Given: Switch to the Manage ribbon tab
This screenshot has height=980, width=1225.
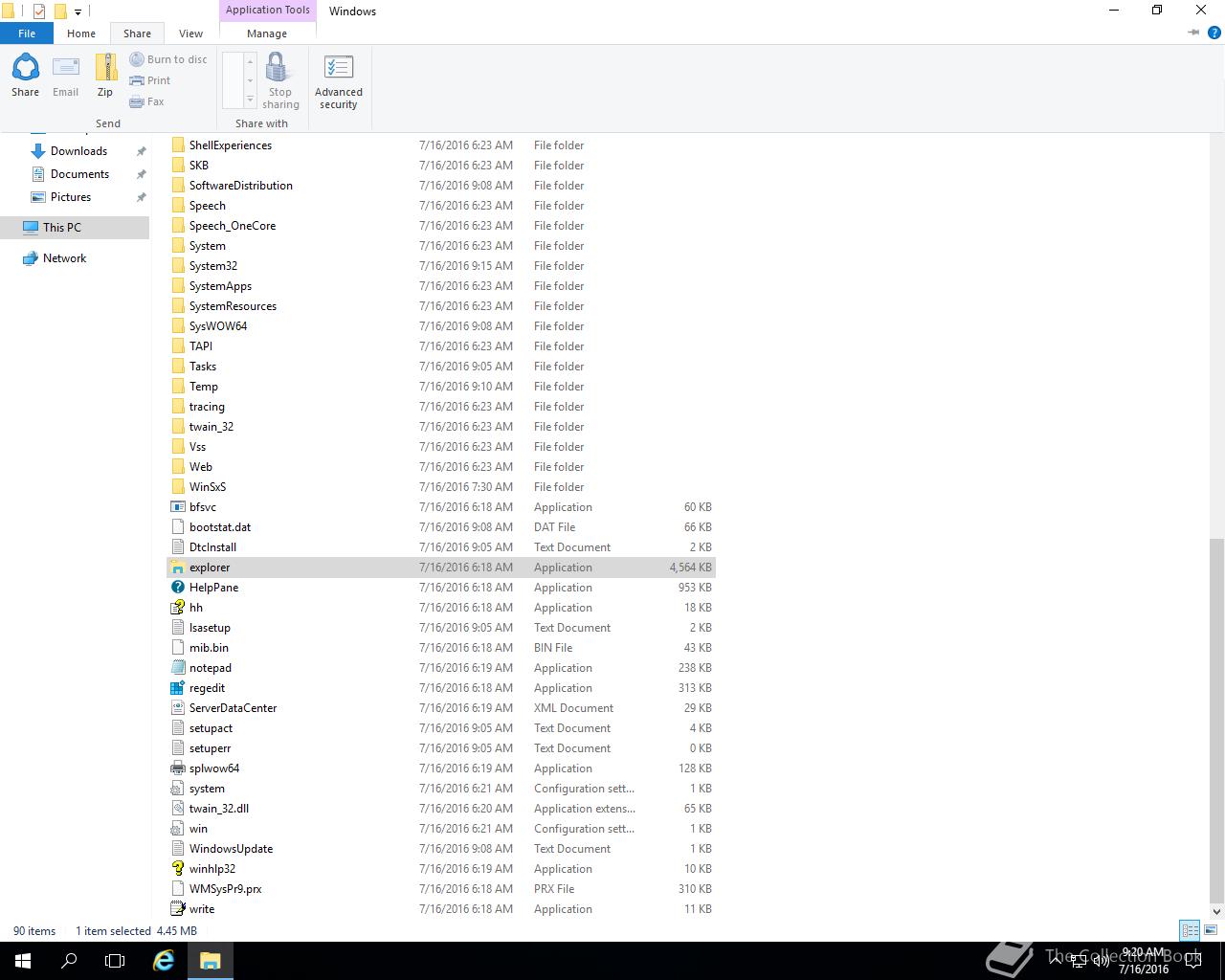Looking at the screenshot, I should [x=267, y=33].
